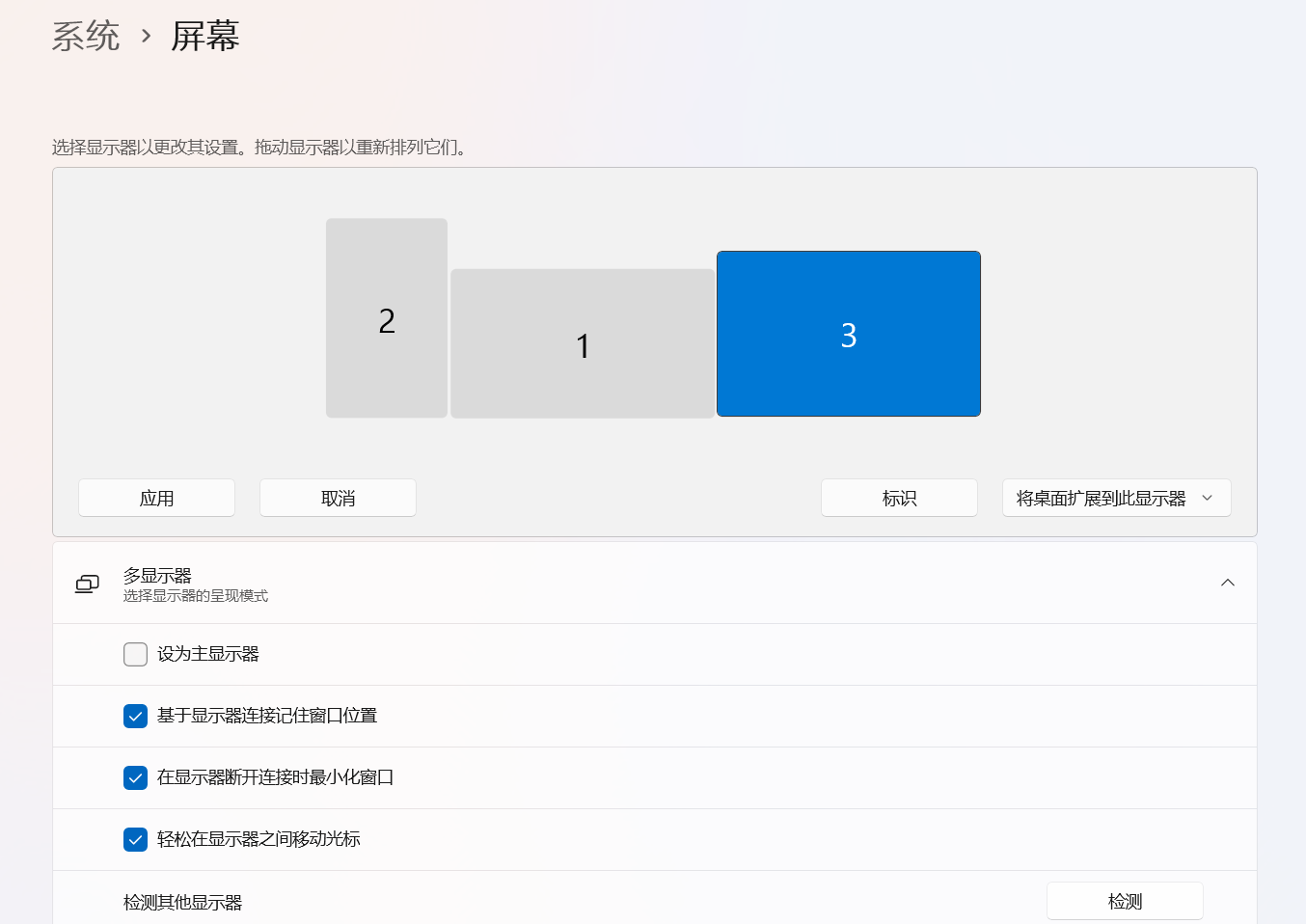Click 标识 to identify the displays
Screen dimensions: 1306x924
pos(898,497)
